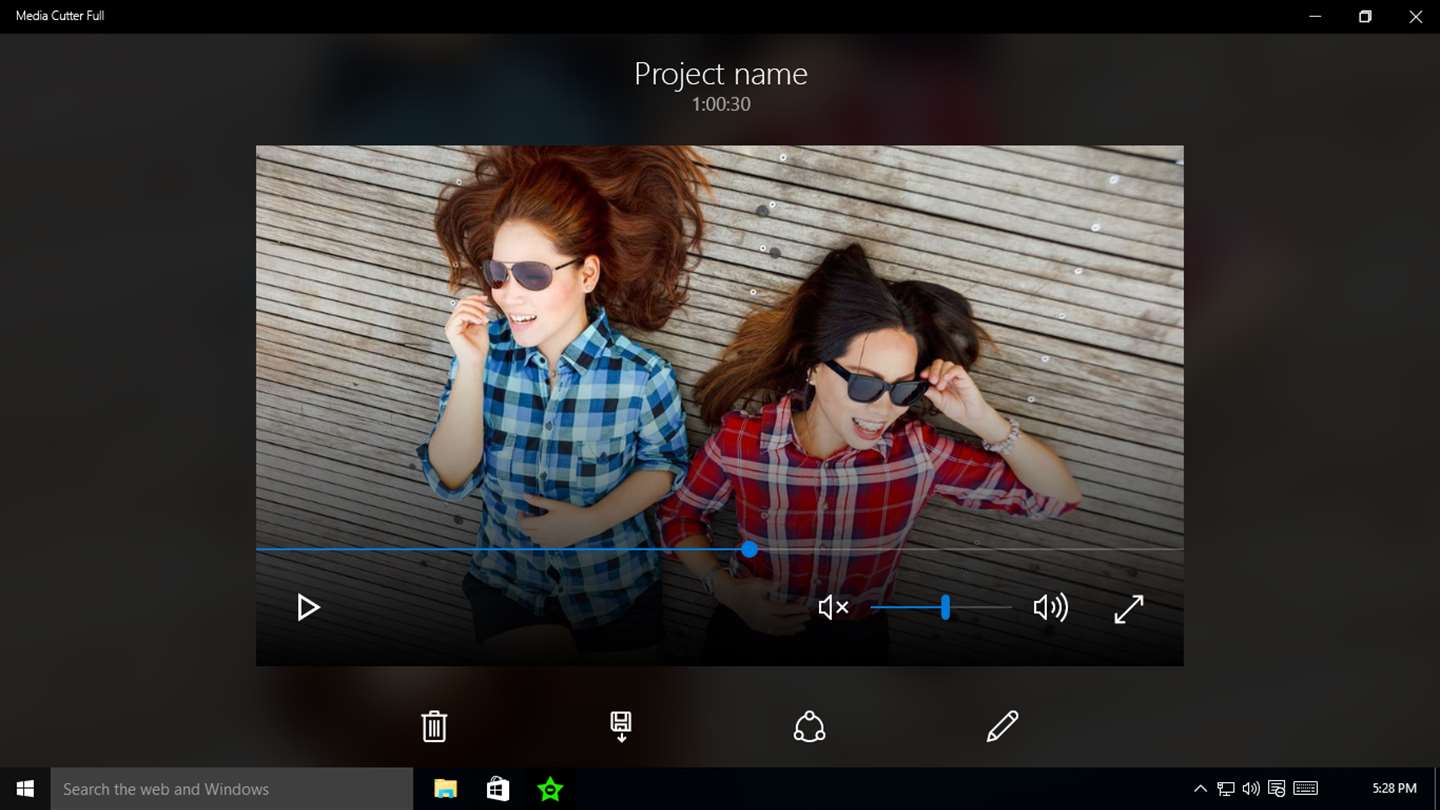Show hidden system tray icons
Image resolution: width=1440 pixels, height=810 pixels.
(1200, 789)
